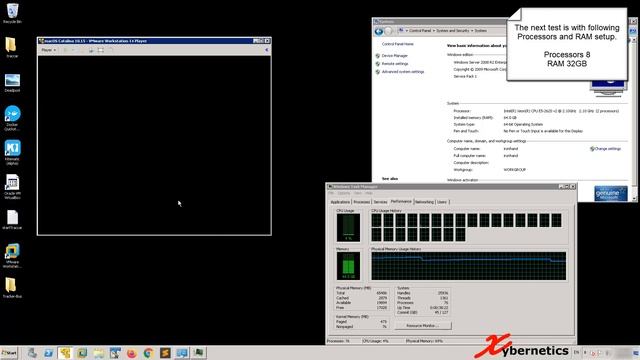The height and width of the screenshot is (360, 640).
Task: Open the blank document file icon on desktop
Action: [x=12, y=220]
